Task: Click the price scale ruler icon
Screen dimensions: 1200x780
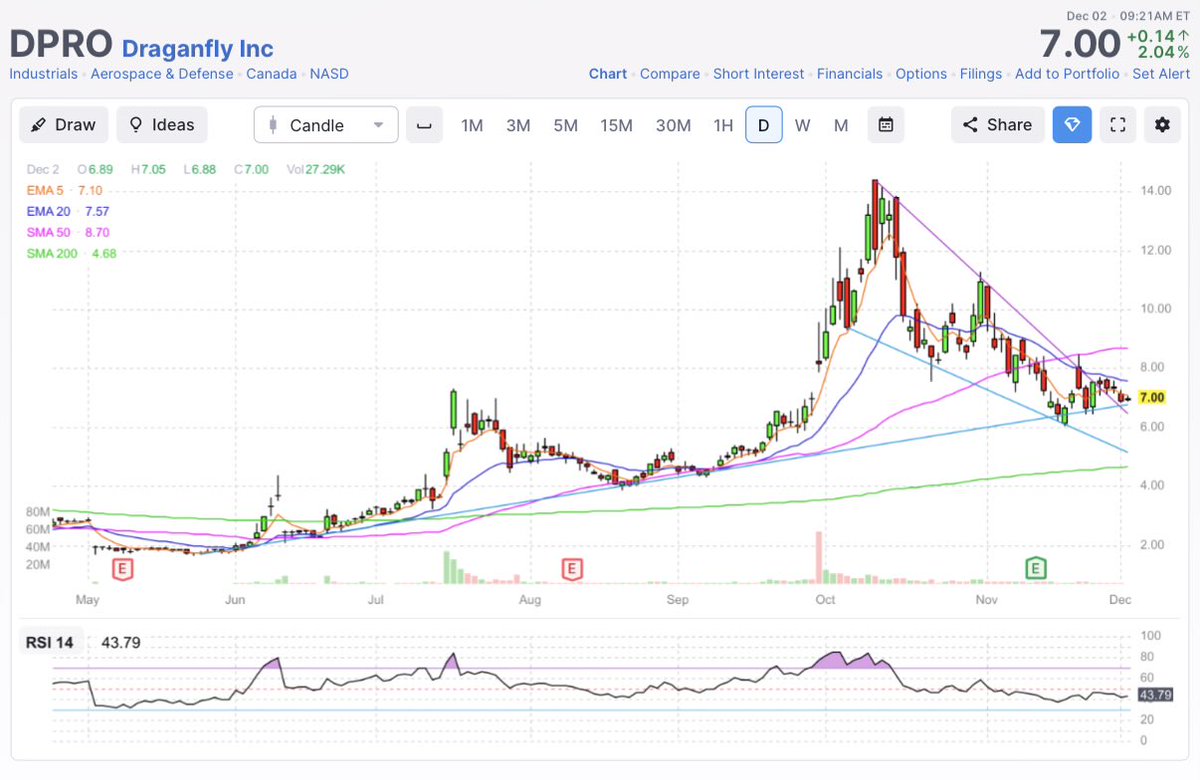Action: tap(425, 125)
